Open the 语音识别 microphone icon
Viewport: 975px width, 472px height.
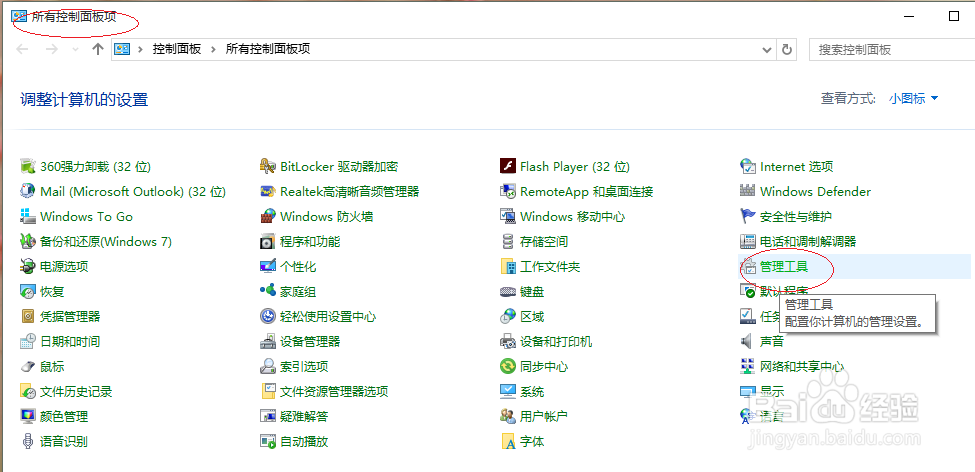[28, 442]
